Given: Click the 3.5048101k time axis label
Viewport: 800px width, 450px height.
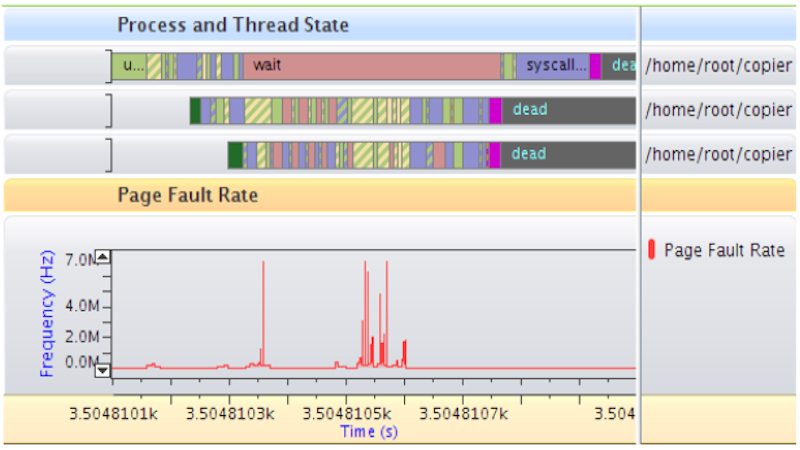Looking at the screenshot, I should [113, 414].
